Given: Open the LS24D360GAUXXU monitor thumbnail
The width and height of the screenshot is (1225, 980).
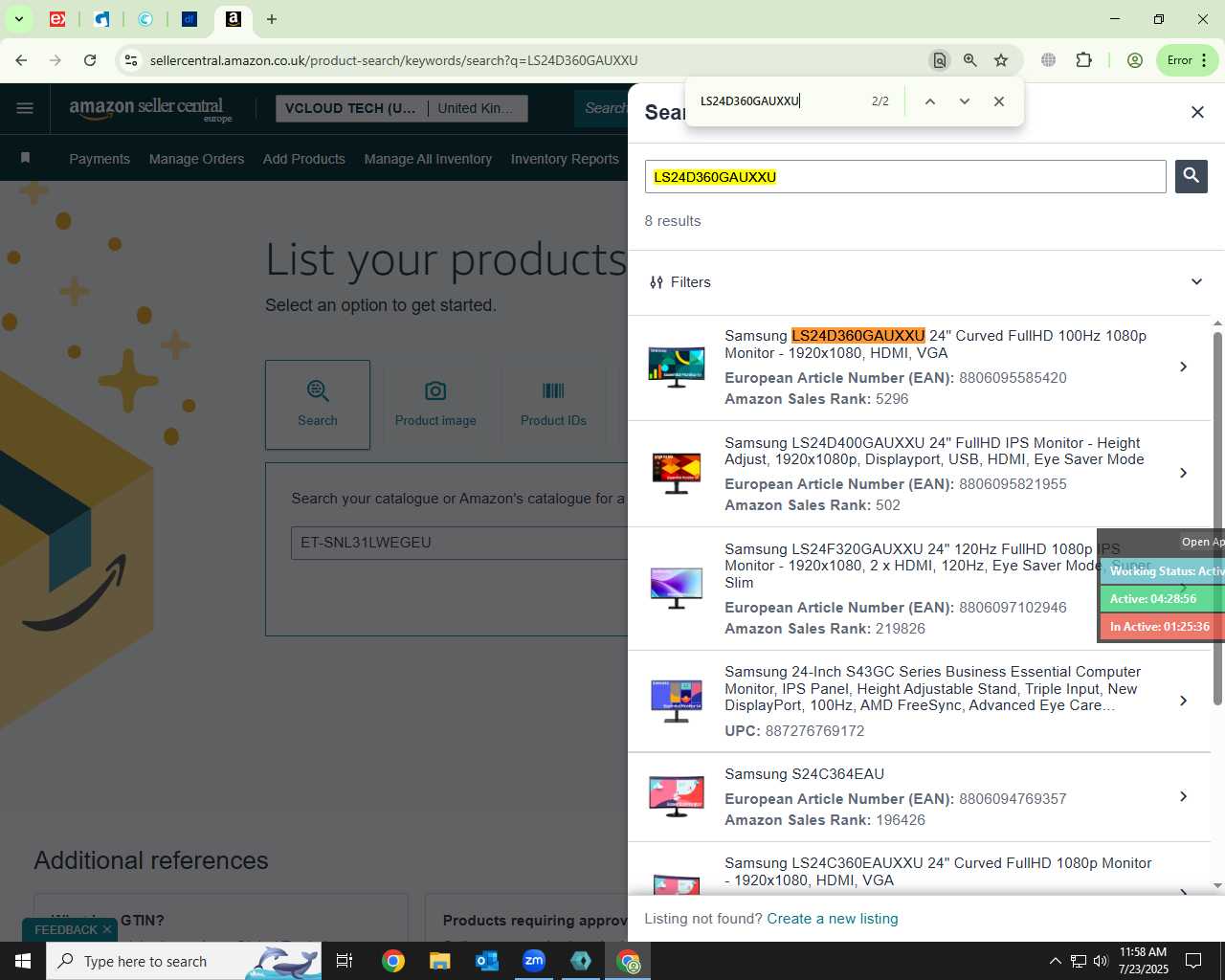Looking at the screenshot, I should [x=676, y=367].
